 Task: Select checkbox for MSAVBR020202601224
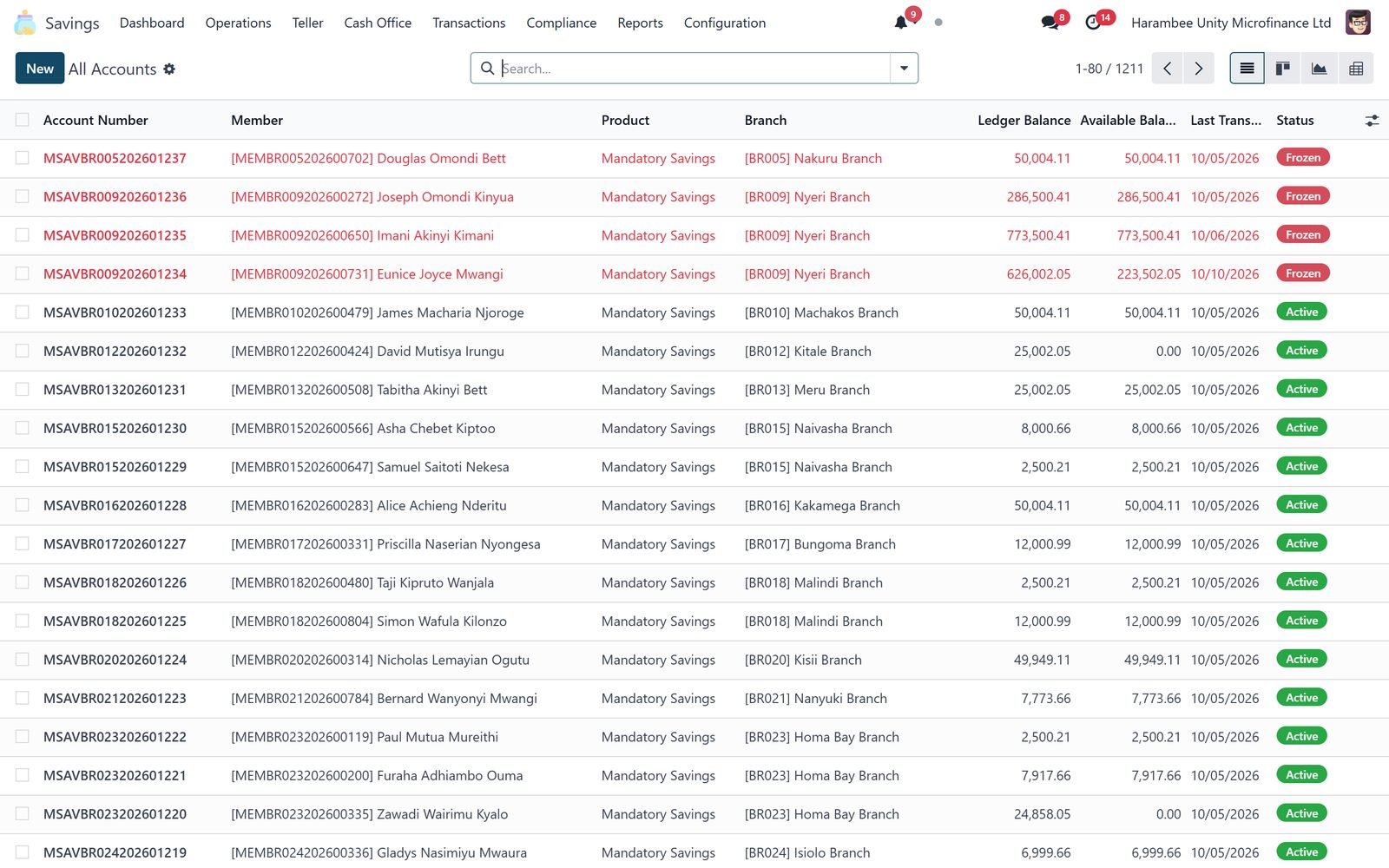[23, 660]
